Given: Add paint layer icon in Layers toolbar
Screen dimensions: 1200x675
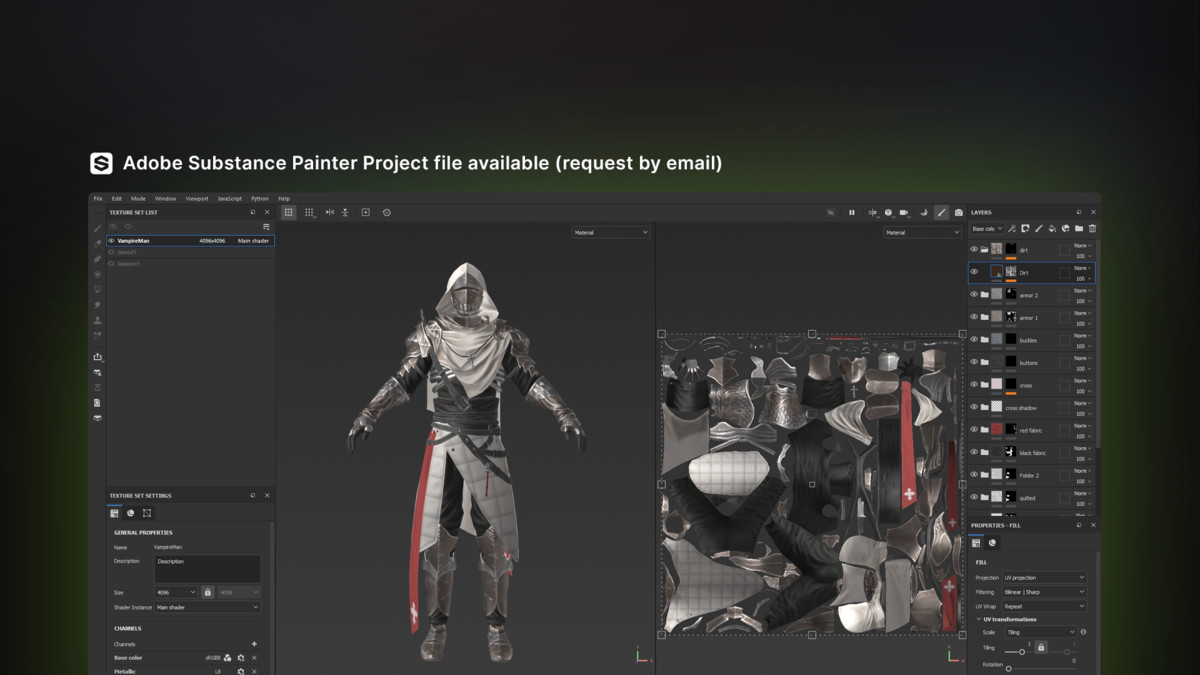Looking at the screenshot, I should [x=1039, y=229].
